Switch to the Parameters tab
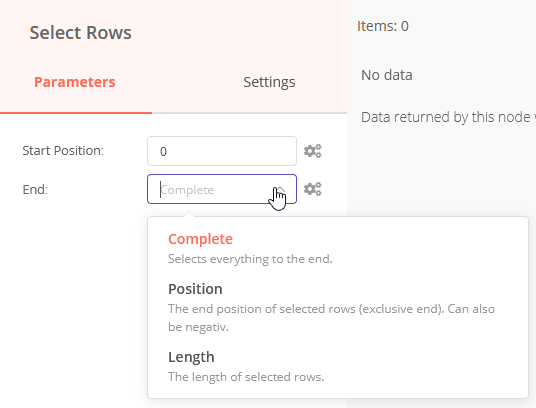 pos(75,82)
